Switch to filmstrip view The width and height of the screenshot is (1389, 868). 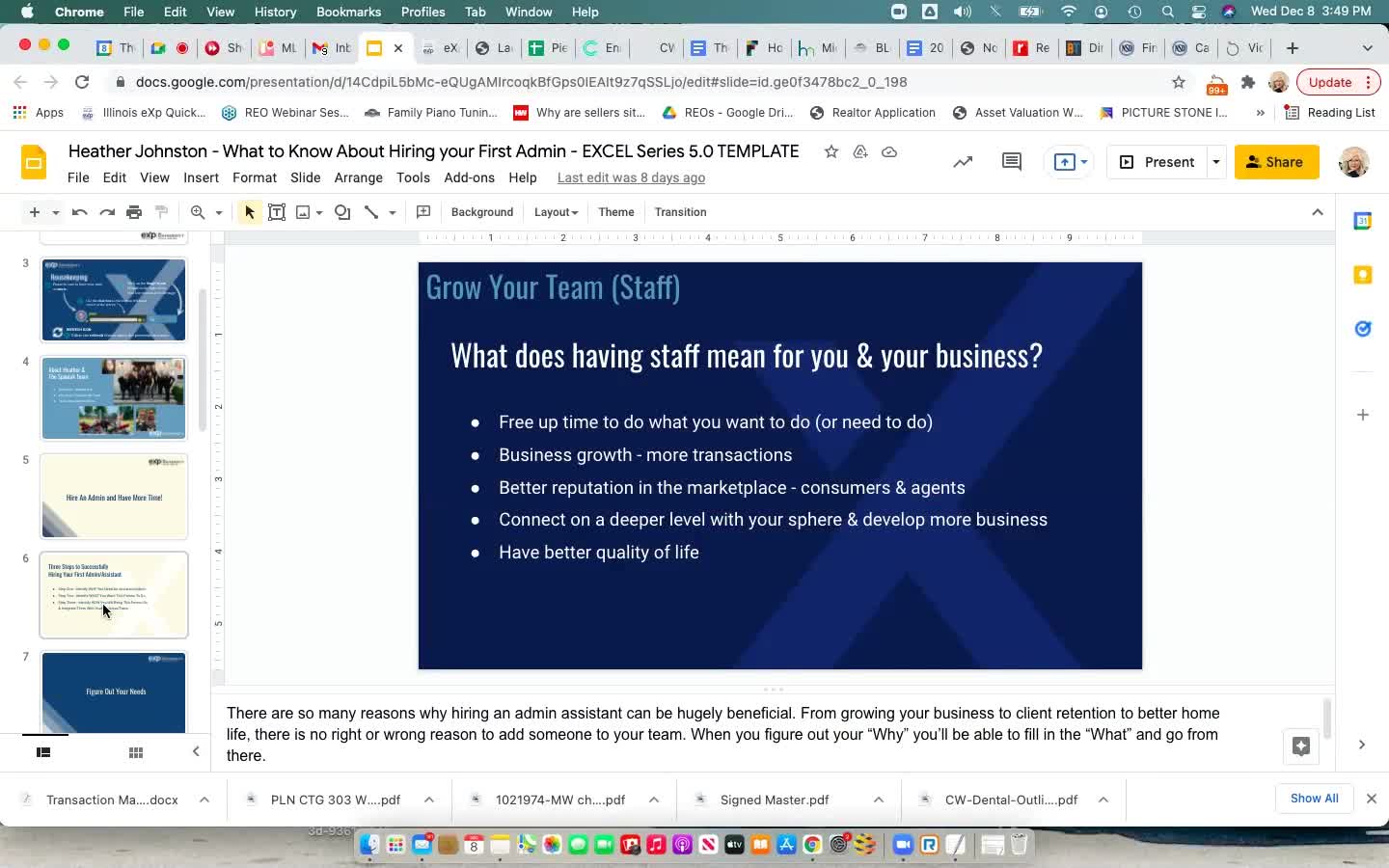43,752
